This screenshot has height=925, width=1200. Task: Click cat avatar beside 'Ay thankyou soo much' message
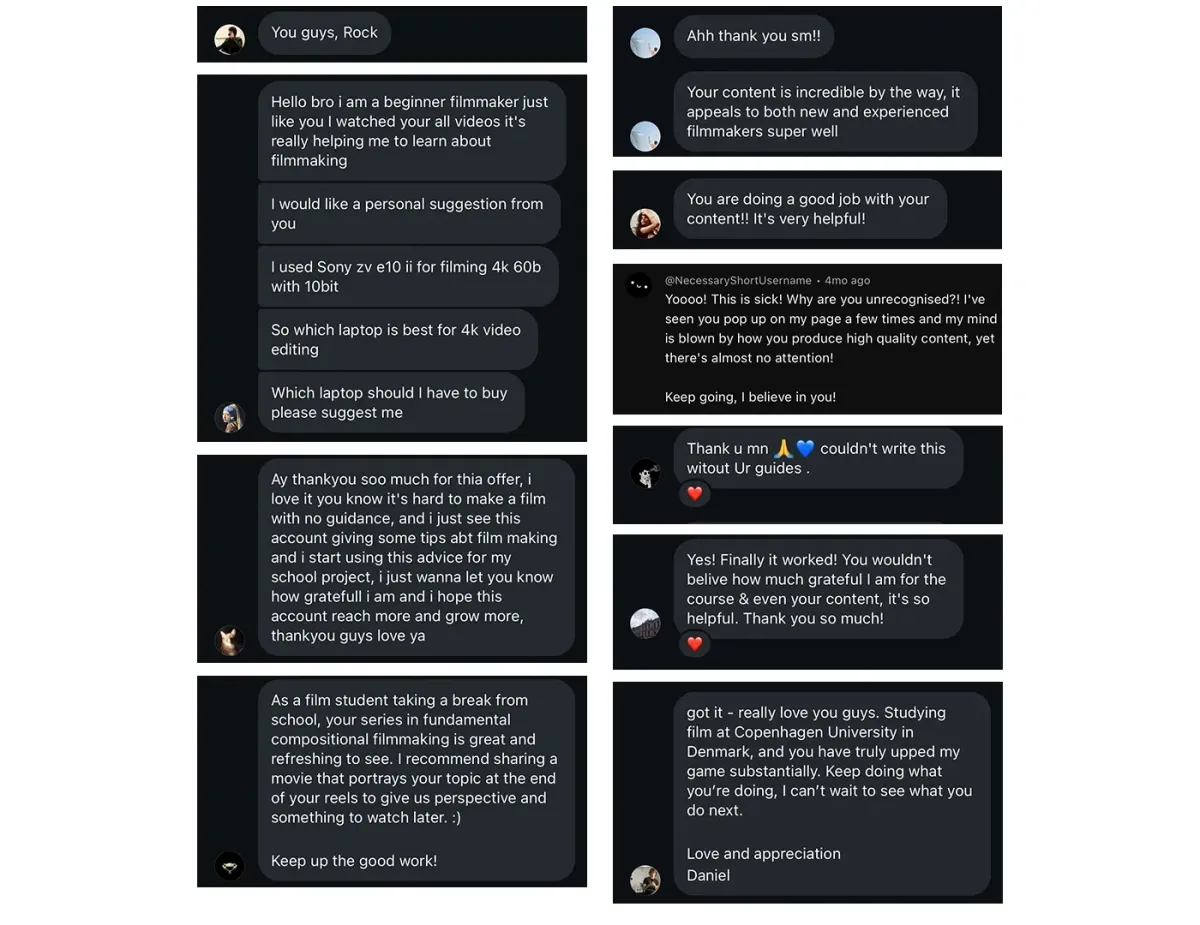click(x=230, y=640)
